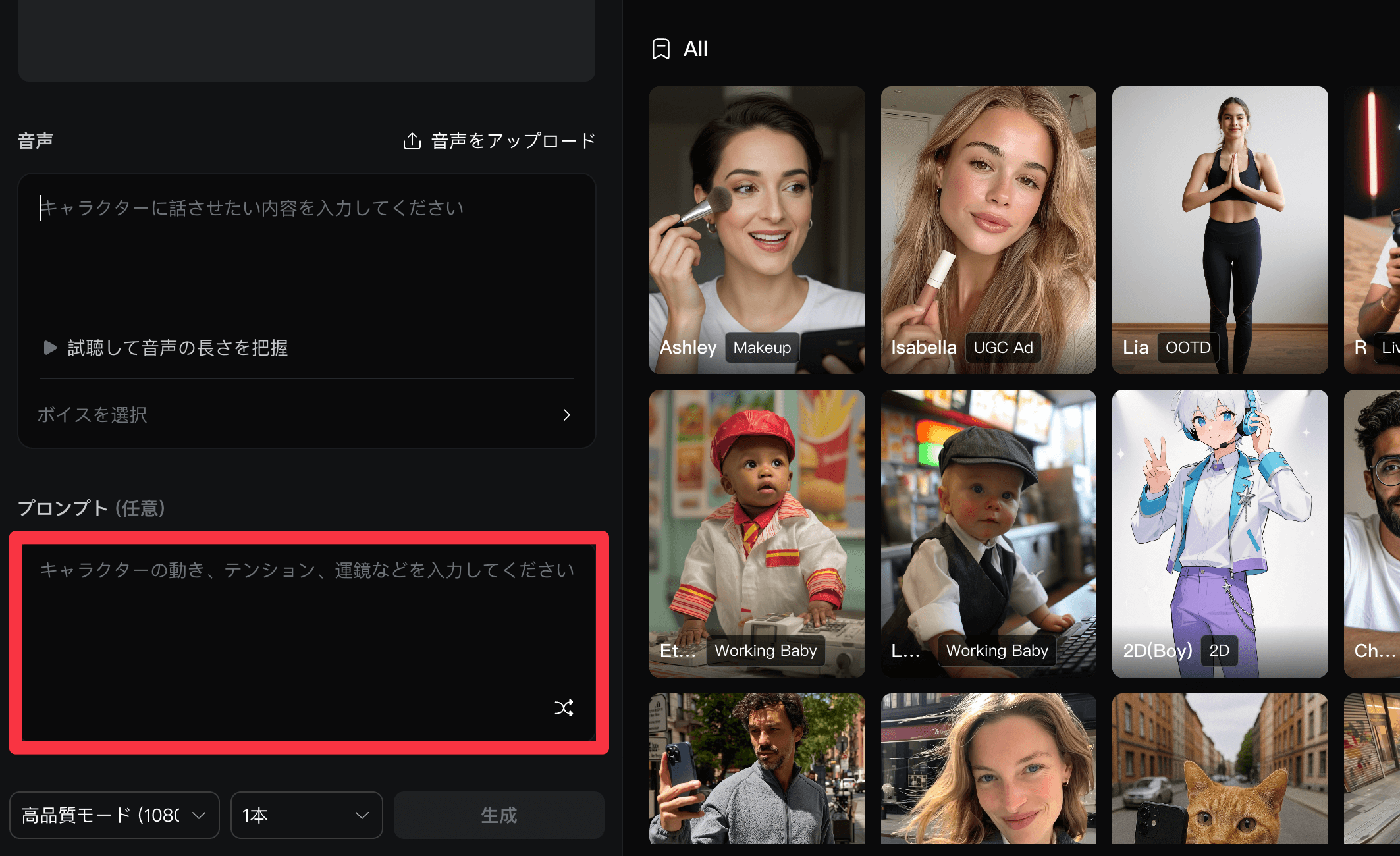This screenshot has height=856, width=1400.
Task: Open the 高品質モード quality dropdown
Action: [114, 815]
